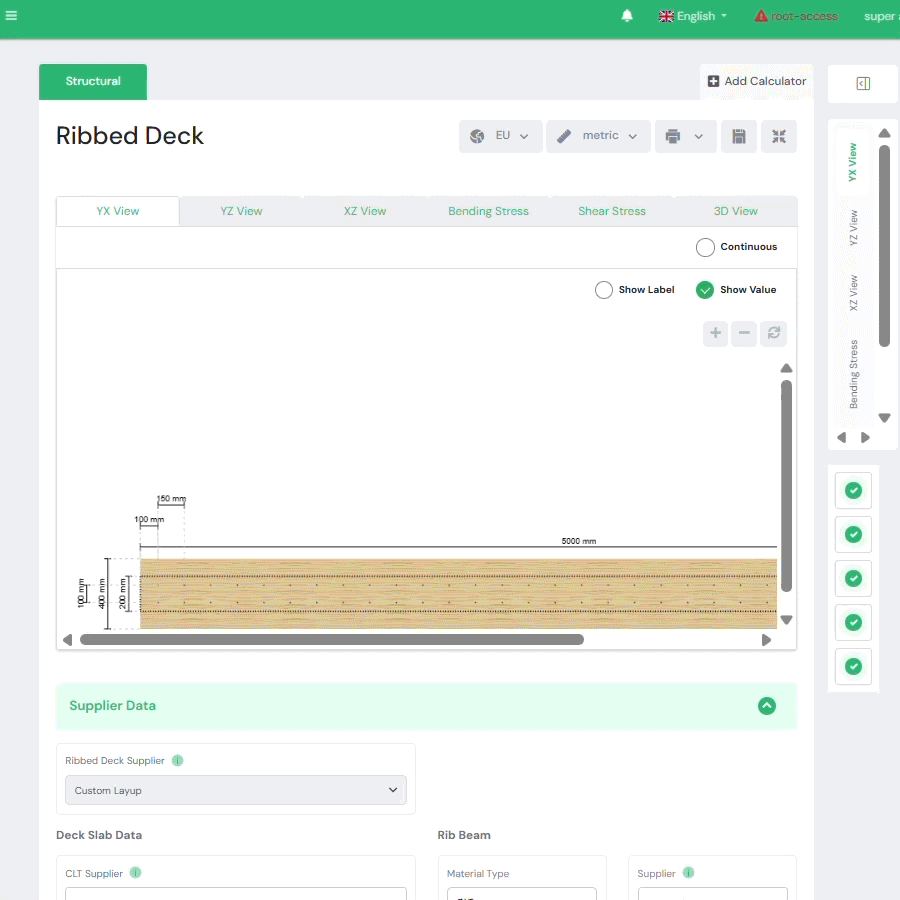The height and width of the screenshot is (900, 900).
Task: Zoom out with the minus icon
Action: (744, 333)
